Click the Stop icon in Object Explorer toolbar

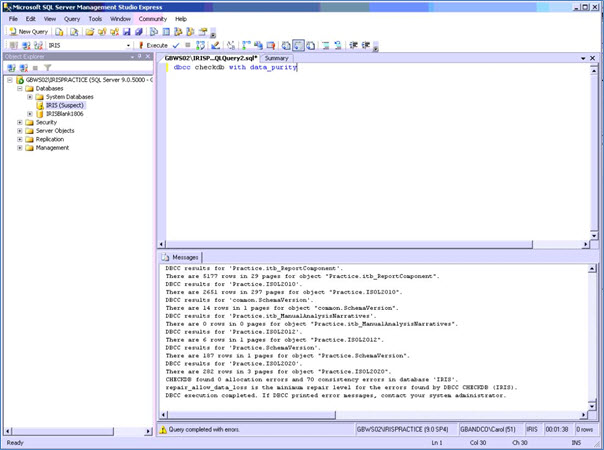[x=35, y=68]
